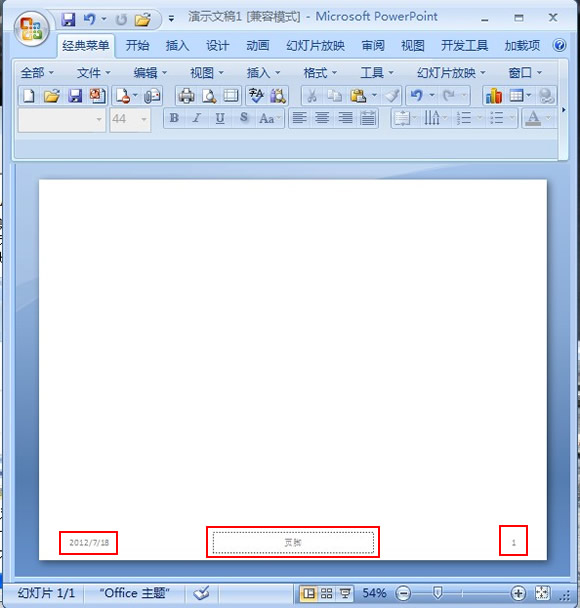Click the Office round logo button
Image resolution: width=580 pixels, height=608 pixels.
tap(31, 29)
